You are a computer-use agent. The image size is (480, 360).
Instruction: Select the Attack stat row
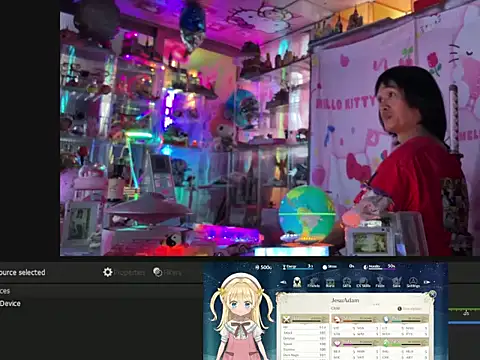pos(304,333)
